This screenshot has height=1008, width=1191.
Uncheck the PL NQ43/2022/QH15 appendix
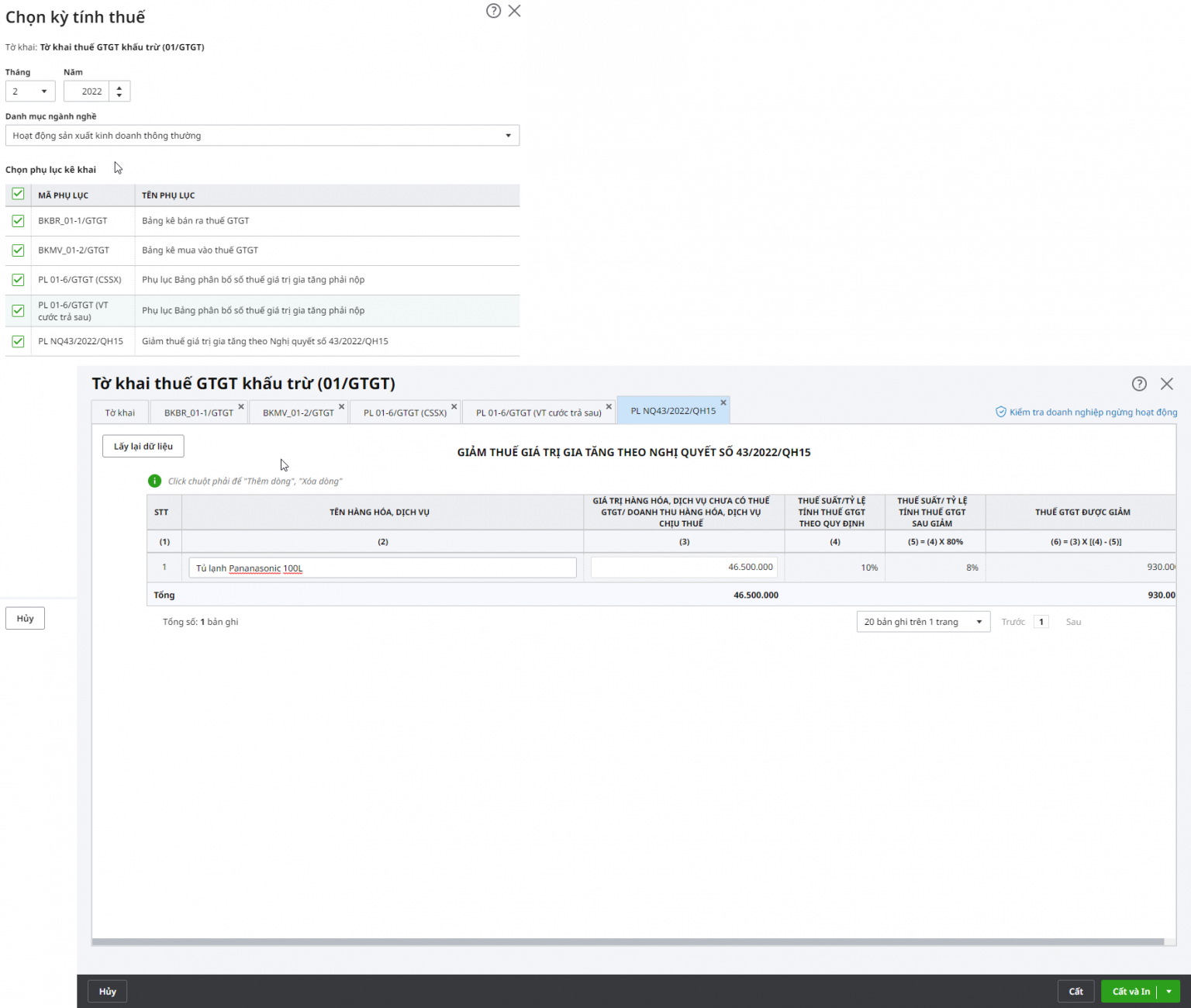(x=18, y=341)
